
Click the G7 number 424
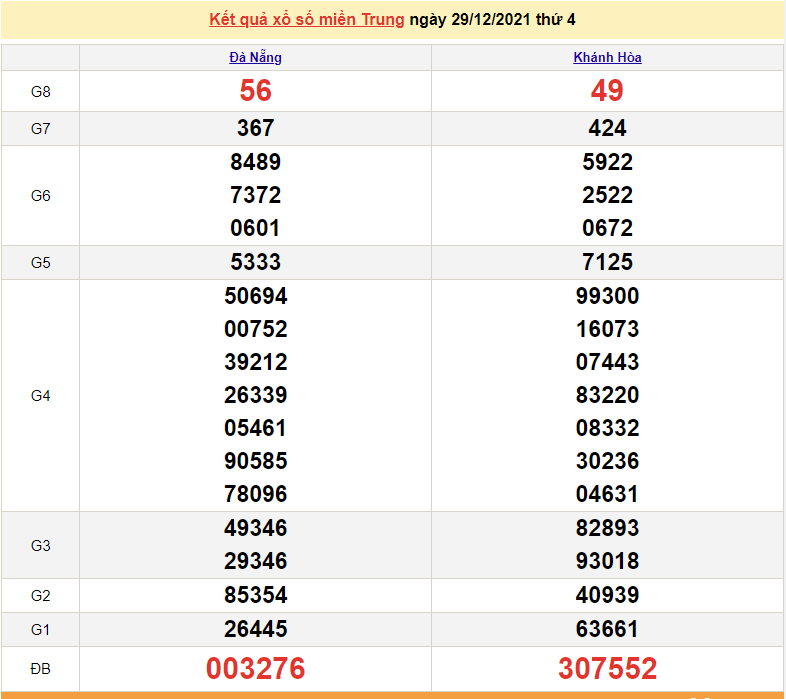click(607, 128)
